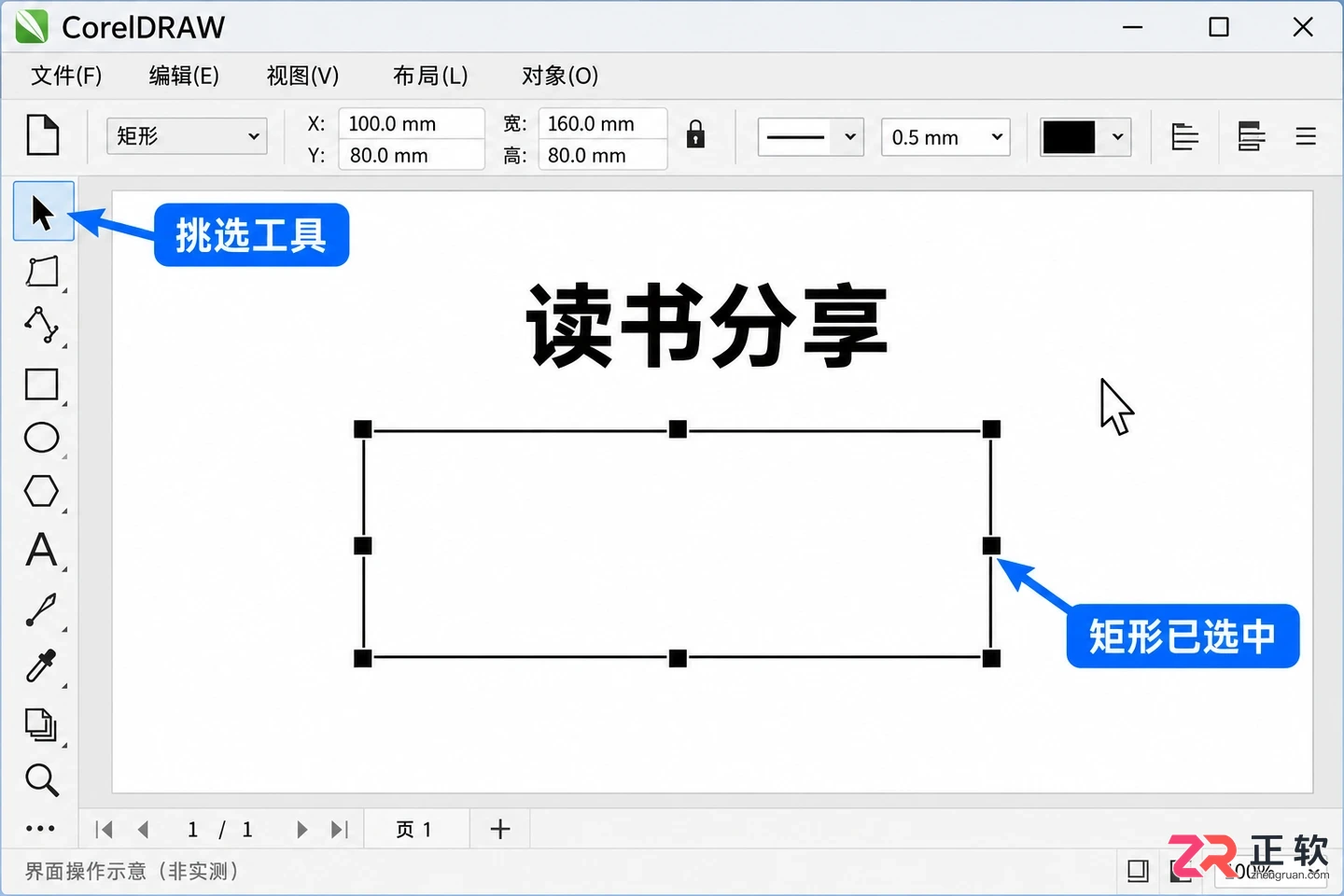Image resolution: width=1344 pixels, height=896 pixels.
Task: Select the Rectangle tool in toolbox
Action: point(42,384)
